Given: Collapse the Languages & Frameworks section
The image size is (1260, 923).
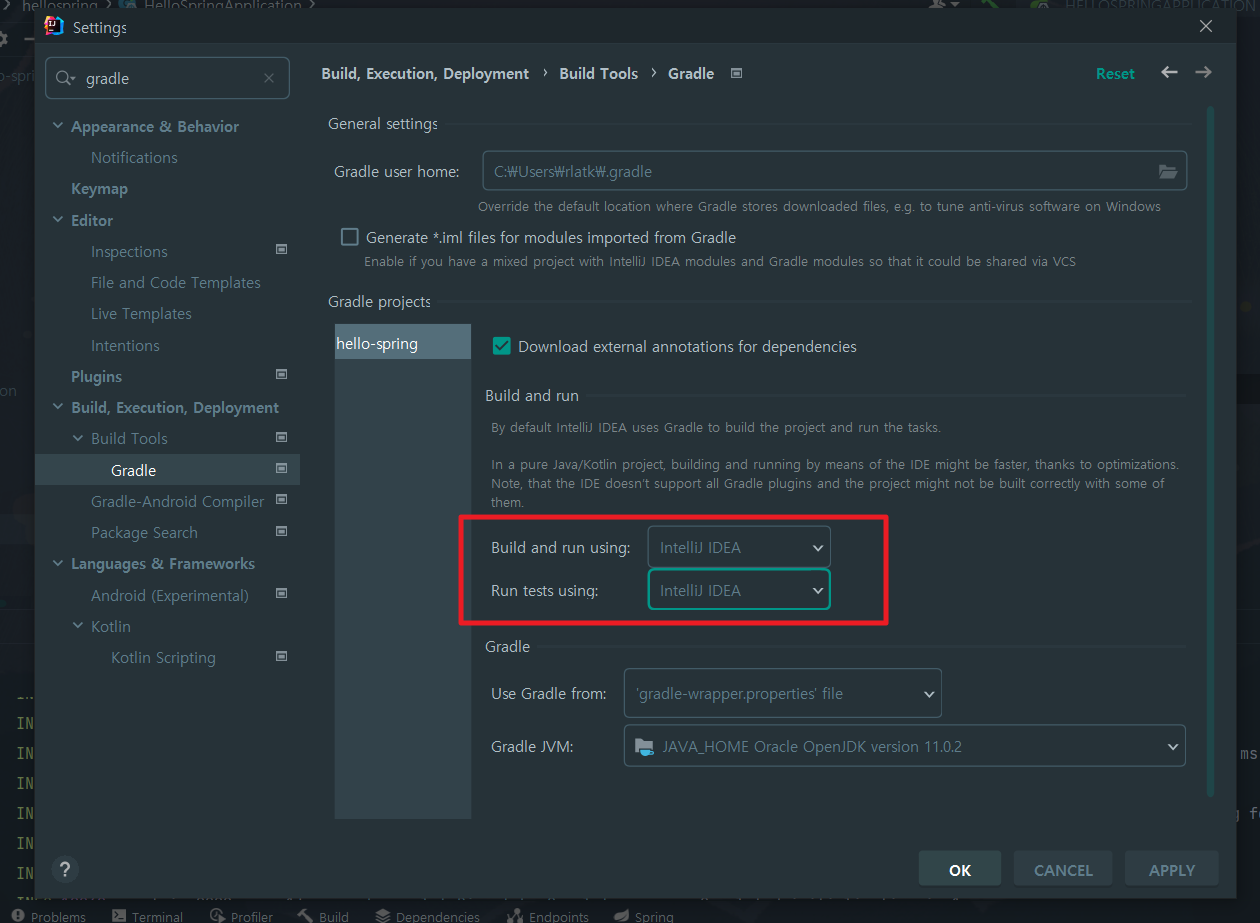Looking at the screenshot, I should [58, 564].
